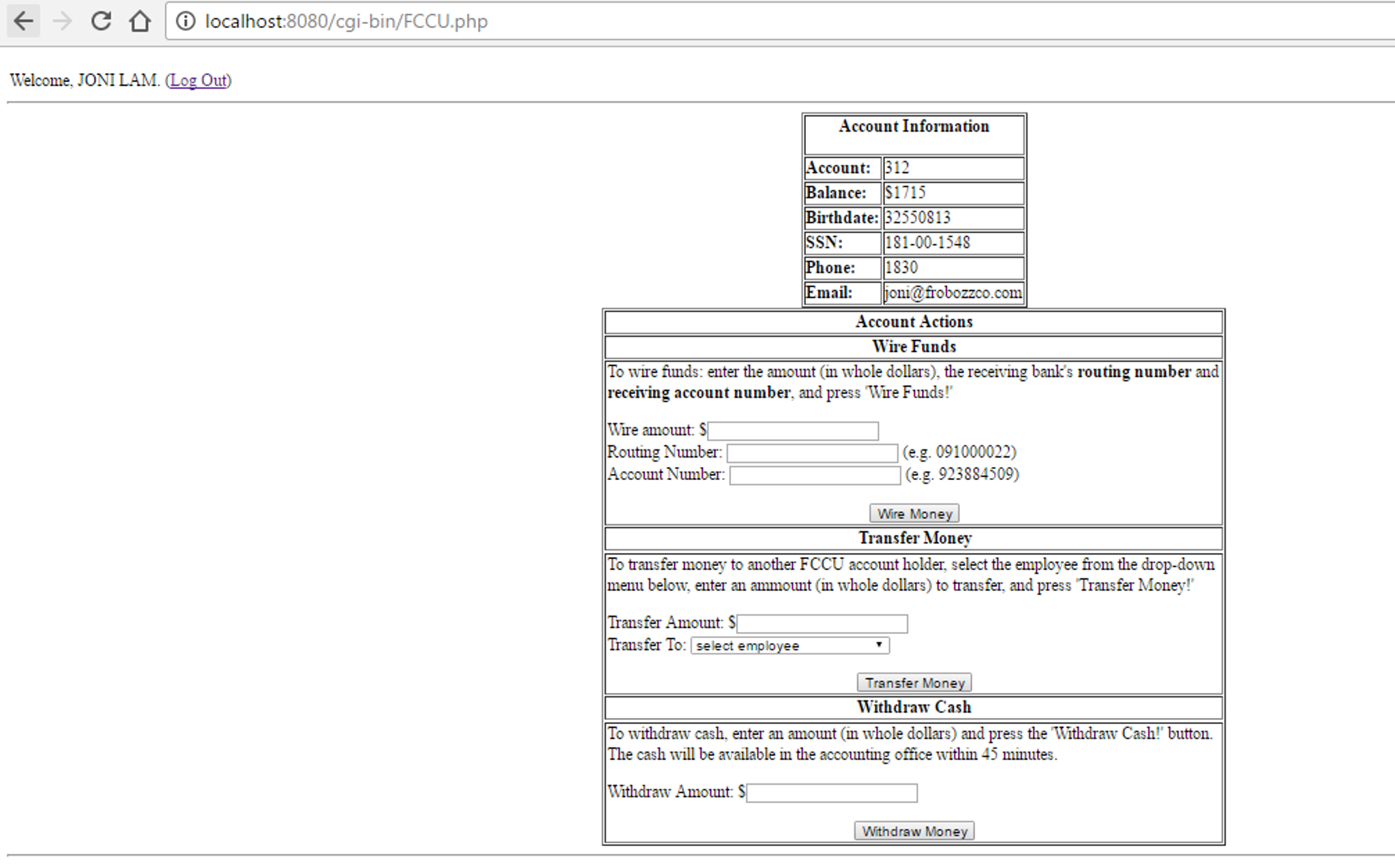Click the Transfer Money button

914,683
